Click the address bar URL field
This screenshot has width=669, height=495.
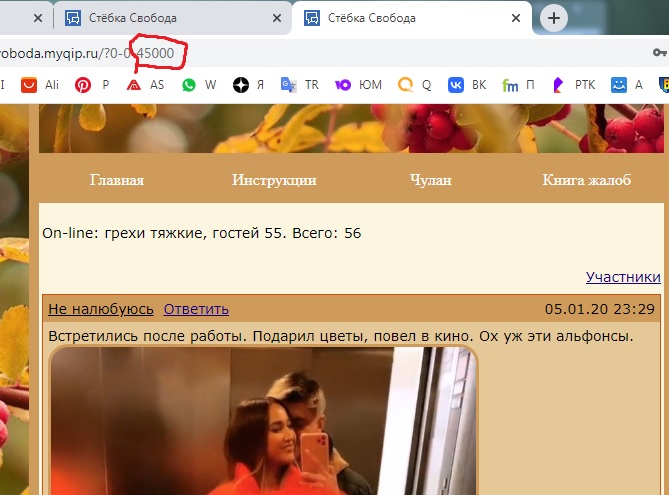coord(324,53)
